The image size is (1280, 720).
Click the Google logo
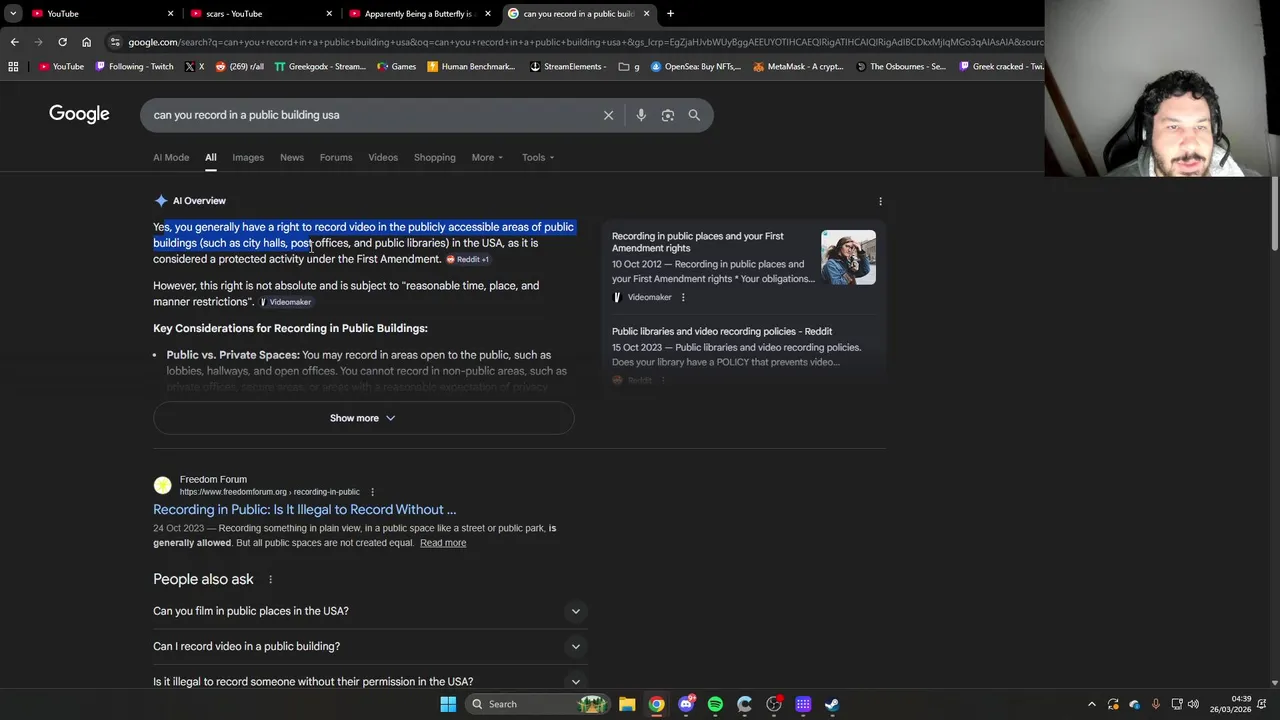79,114
